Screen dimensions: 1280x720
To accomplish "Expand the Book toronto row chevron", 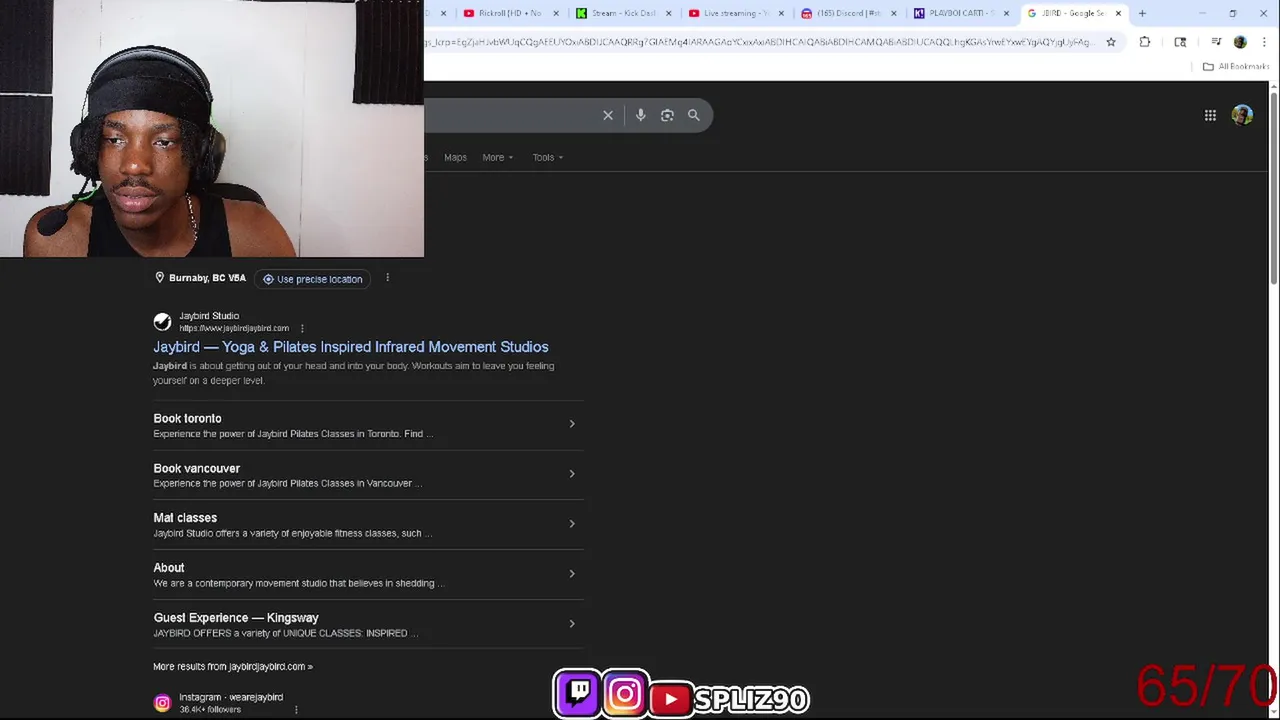I will click(x=572, y=424).
